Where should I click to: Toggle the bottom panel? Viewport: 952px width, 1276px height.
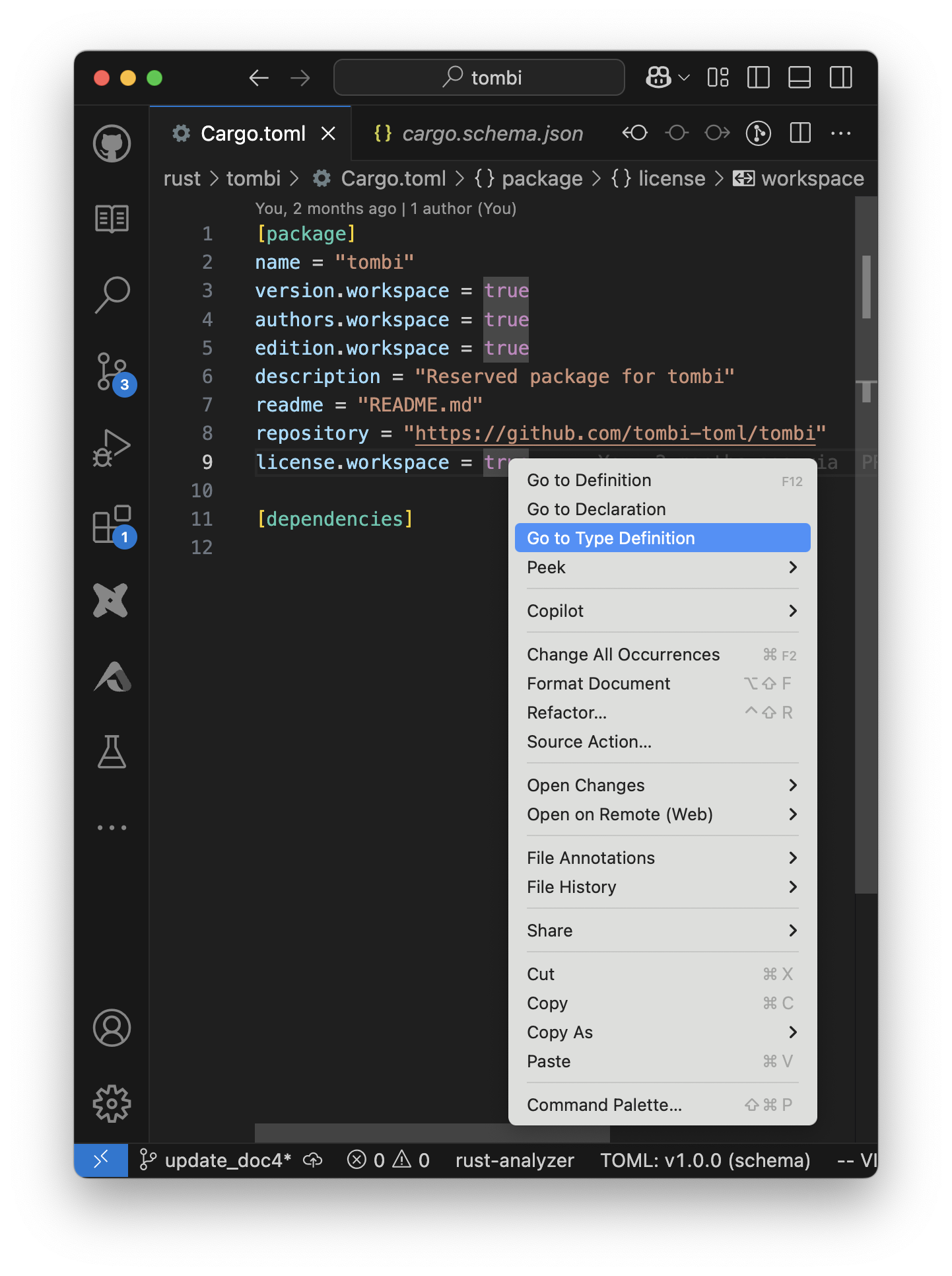point(799,77)
